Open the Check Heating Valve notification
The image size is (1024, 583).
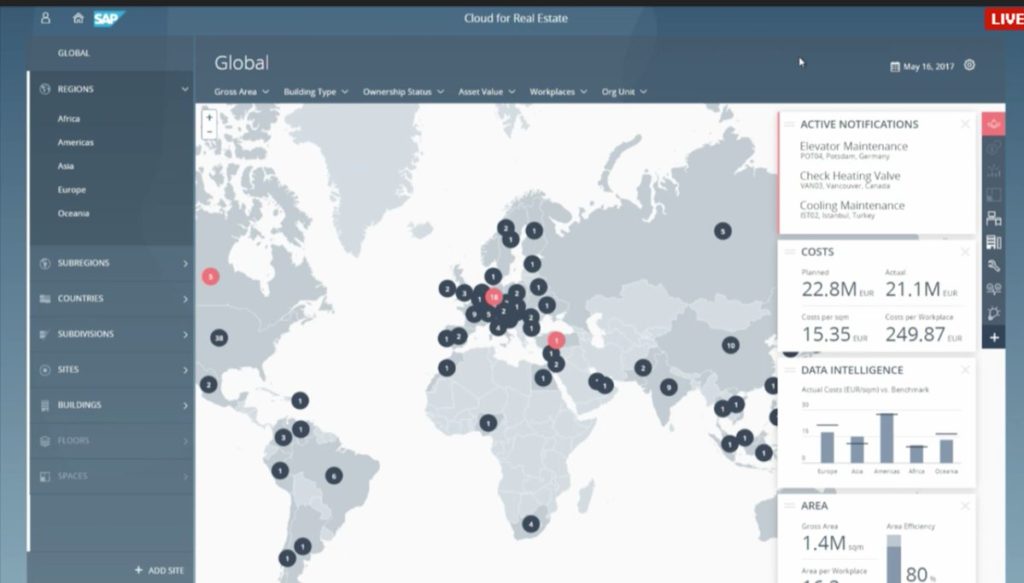point(850,180)
